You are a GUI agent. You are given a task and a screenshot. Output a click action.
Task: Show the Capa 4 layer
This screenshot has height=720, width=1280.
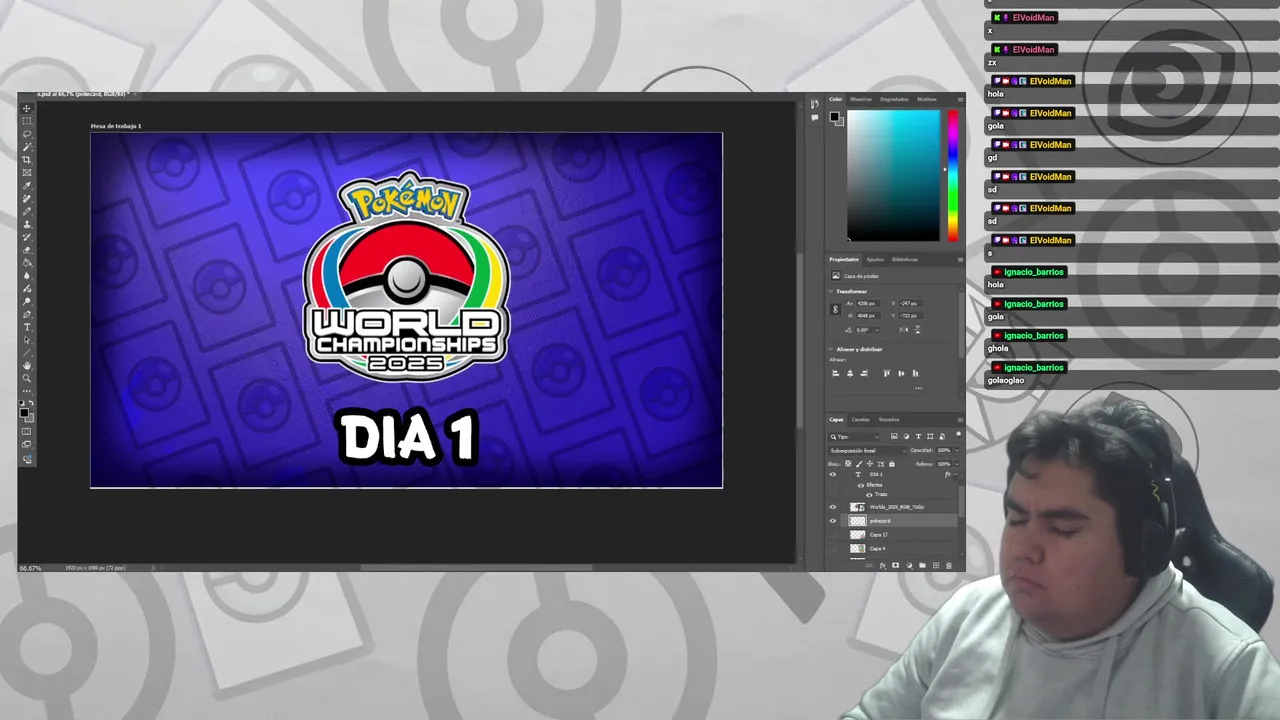click(833, 548)
